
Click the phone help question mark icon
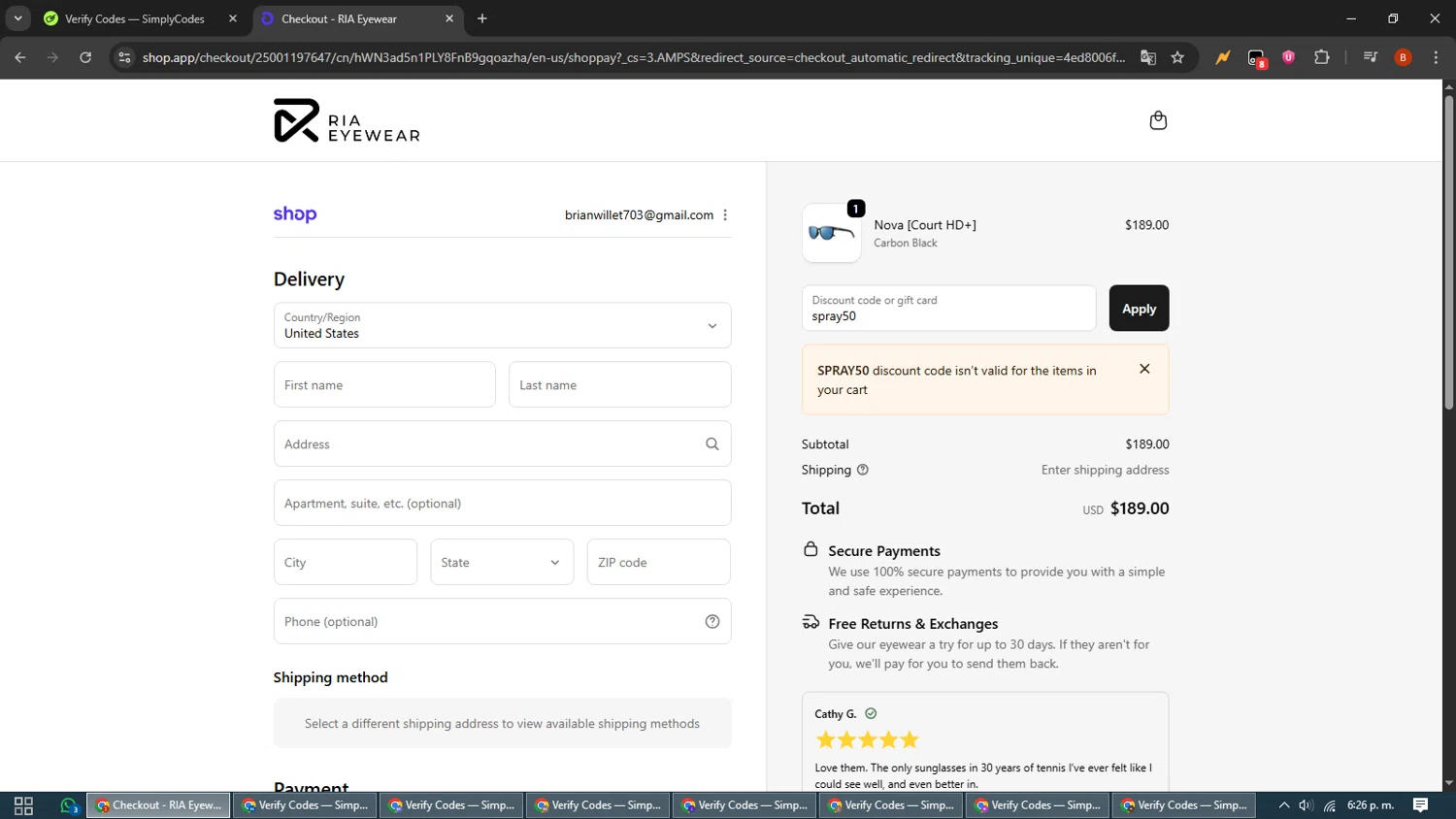[712, 622]
